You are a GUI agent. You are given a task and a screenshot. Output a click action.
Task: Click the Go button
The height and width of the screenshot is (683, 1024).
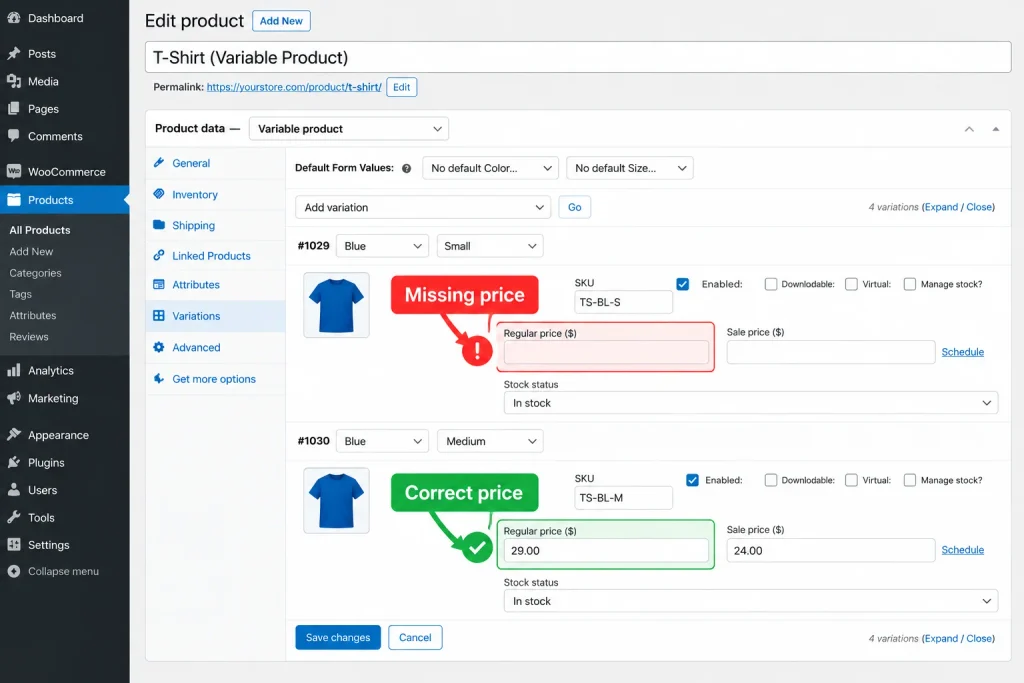tap(575, 207)
